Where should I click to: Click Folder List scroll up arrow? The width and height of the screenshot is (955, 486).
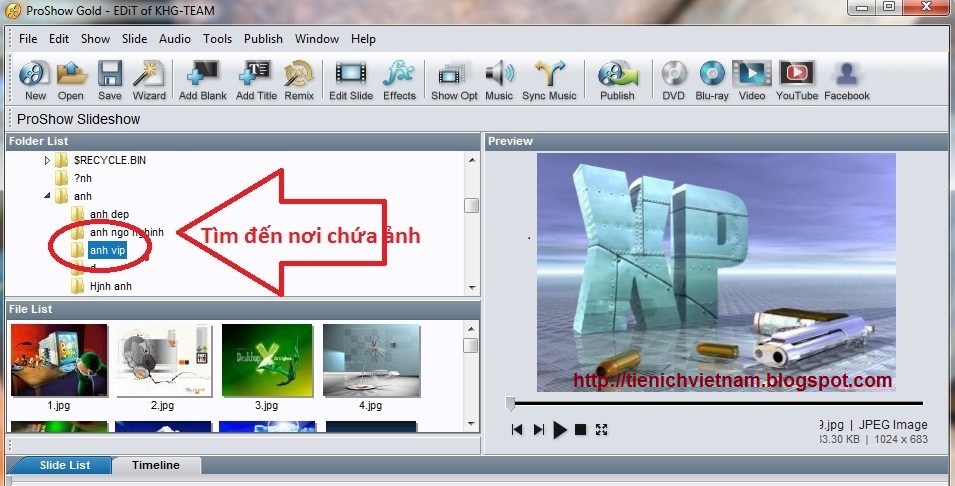click(472, 160)
